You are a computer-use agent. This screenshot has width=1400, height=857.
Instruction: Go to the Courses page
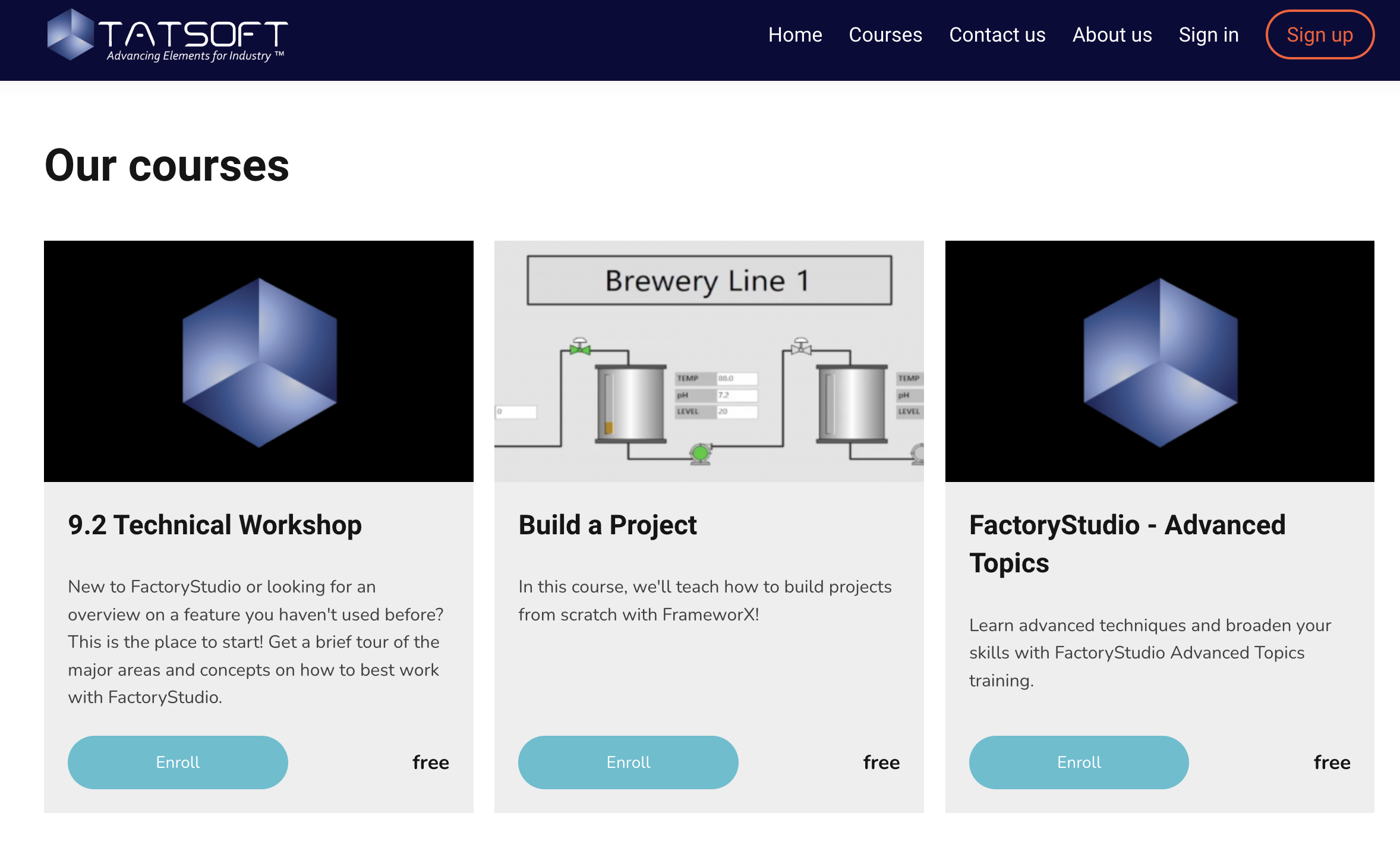pyautogui.click(x=885, y=35)
